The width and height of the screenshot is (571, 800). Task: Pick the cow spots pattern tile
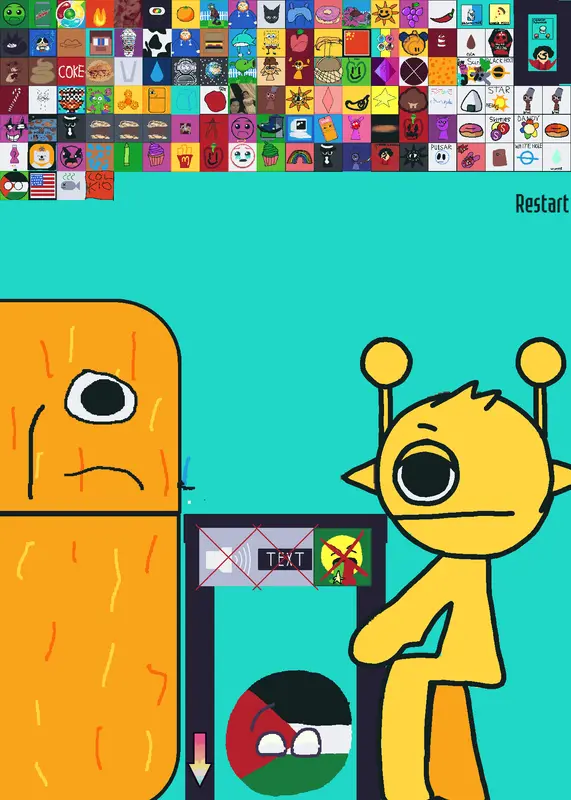coord(157,43)
